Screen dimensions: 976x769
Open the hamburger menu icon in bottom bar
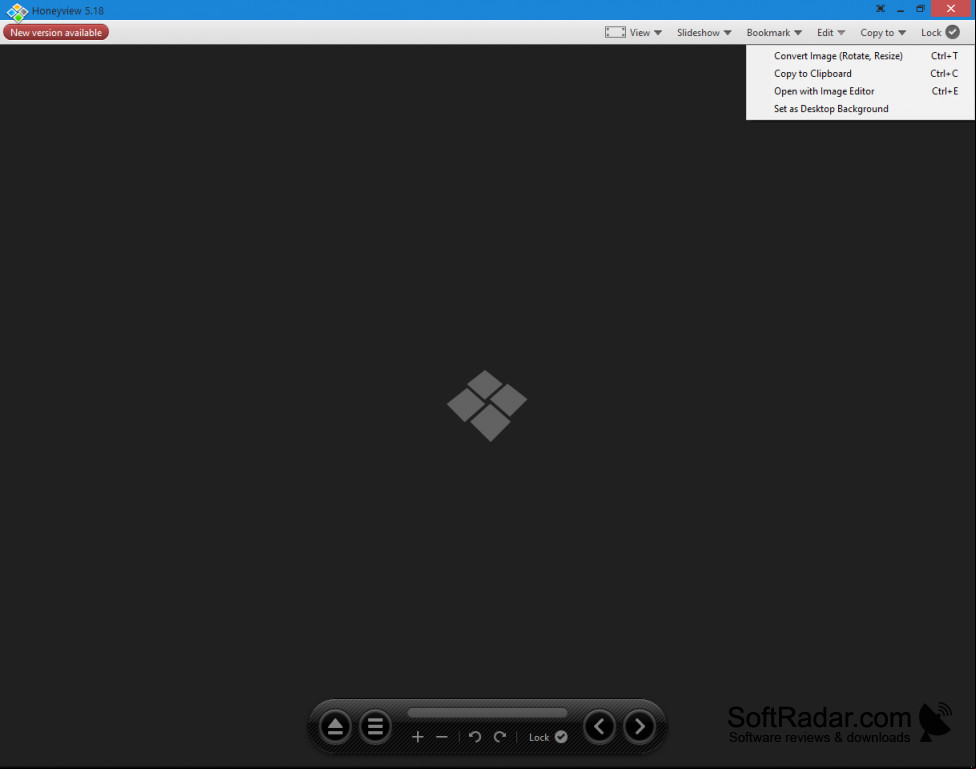(375, 727)
